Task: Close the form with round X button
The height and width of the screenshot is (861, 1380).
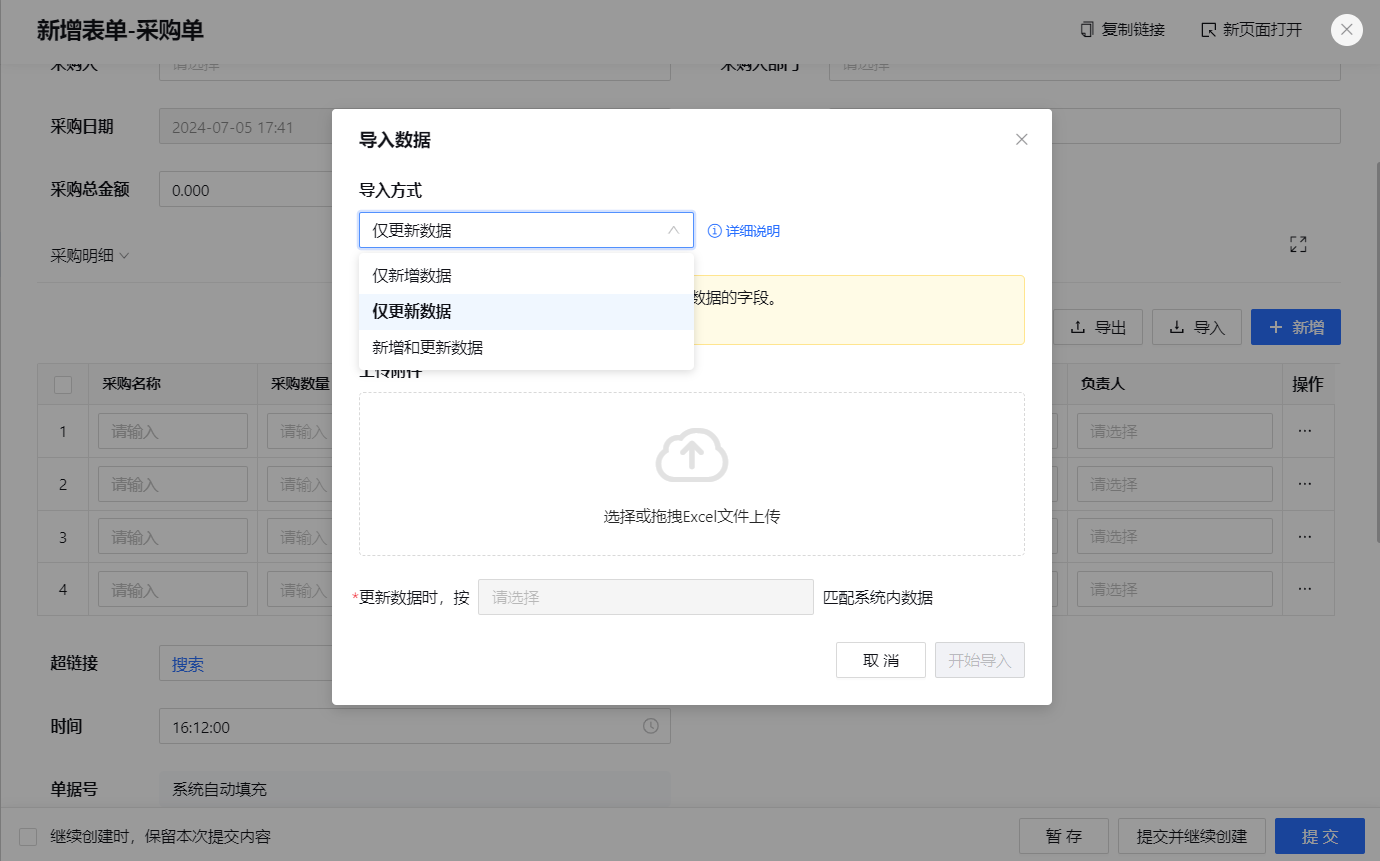Action: point(1346,30)
